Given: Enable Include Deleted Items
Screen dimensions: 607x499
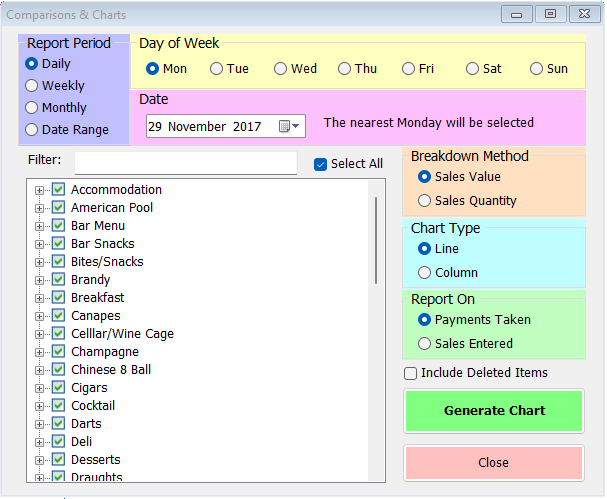Looking at the screenshot, I should (x=410, y=373).
